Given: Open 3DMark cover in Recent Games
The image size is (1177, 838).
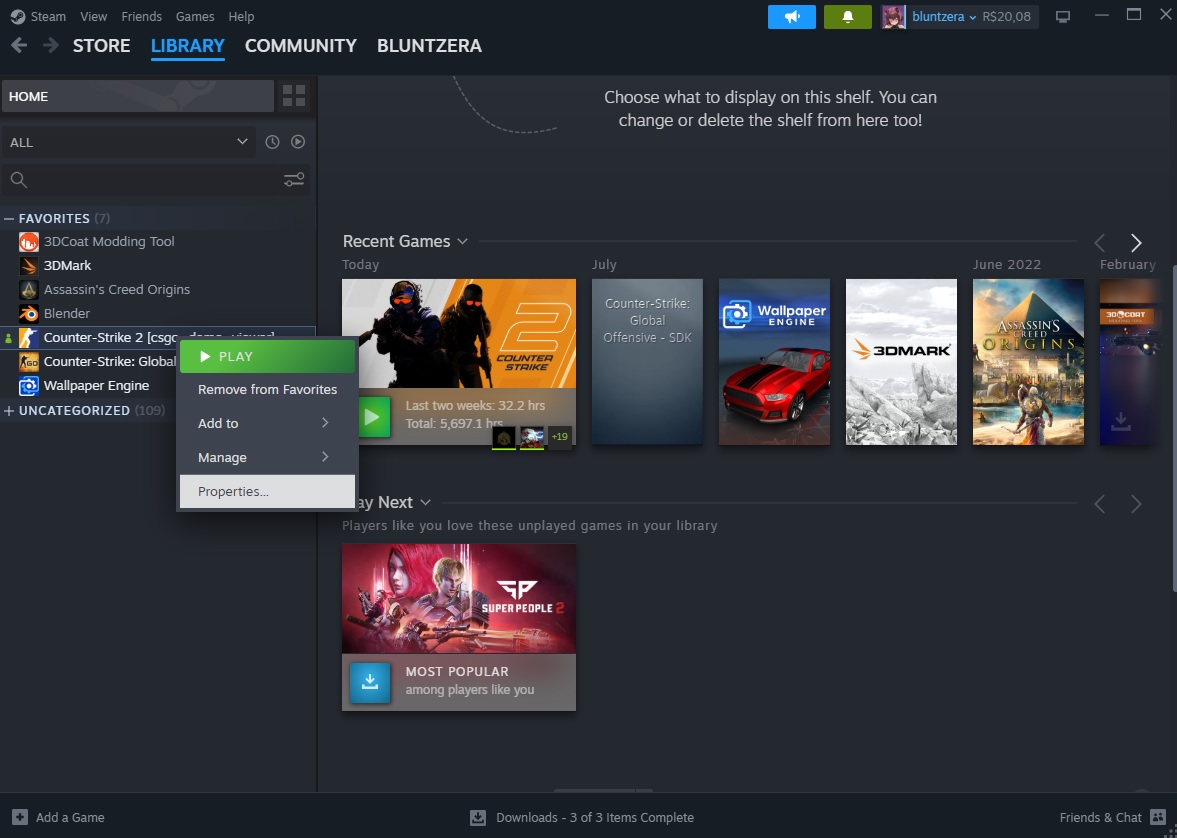Looking at the screenshot, I should click(901, 362).
